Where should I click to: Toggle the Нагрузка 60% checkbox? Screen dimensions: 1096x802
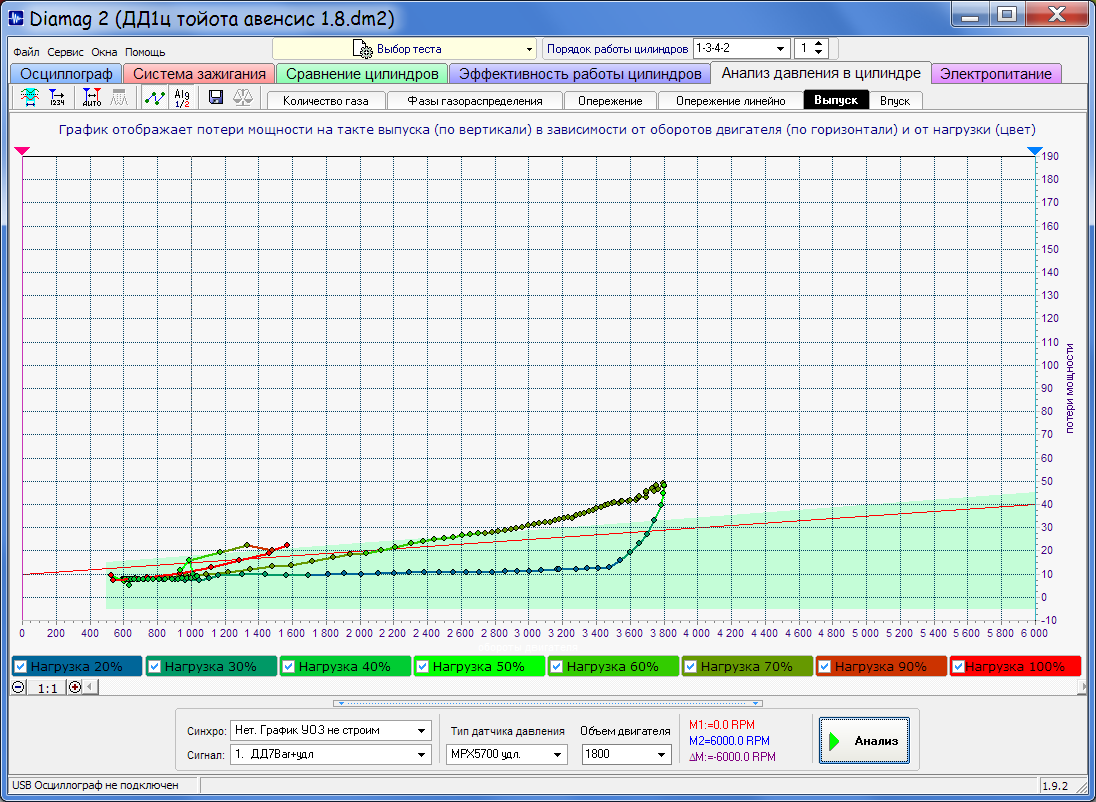coord(556,666)
